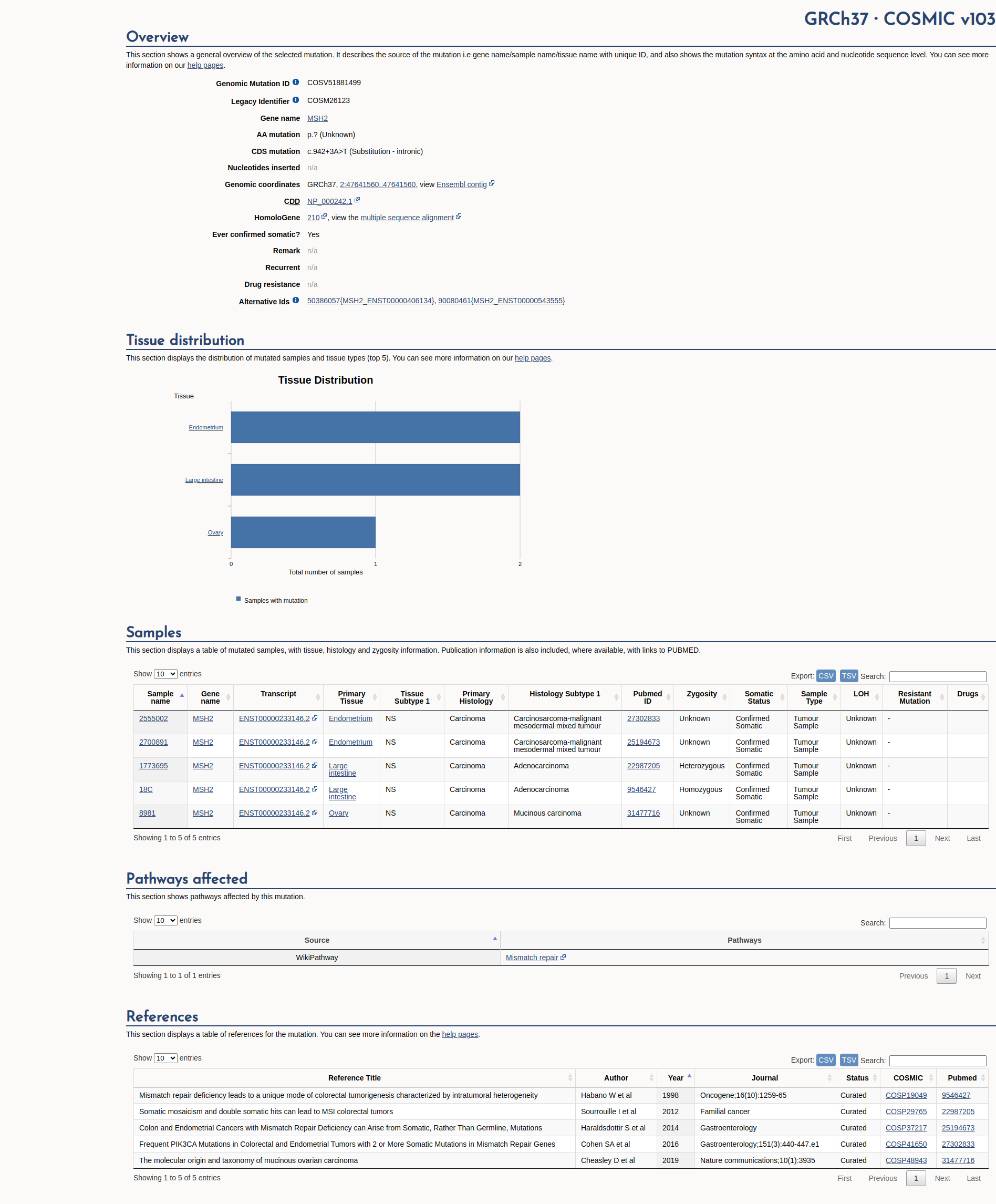Image resolution: width=996 pixels, height=1204 pixels.
Task: Click external icon after multiple sequence alignment
Action: [459, 217]
